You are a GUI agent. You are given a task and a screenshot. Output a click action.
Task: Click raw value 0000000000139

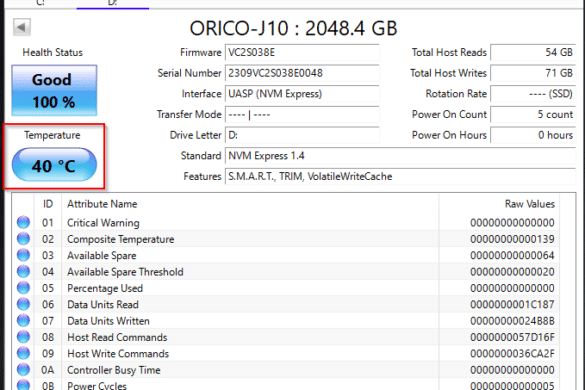512,239
